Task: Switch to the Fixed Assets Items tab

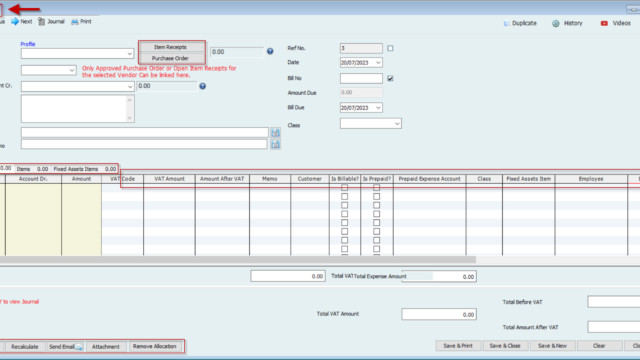Action: pyautogui.click(x=76, y=169)
